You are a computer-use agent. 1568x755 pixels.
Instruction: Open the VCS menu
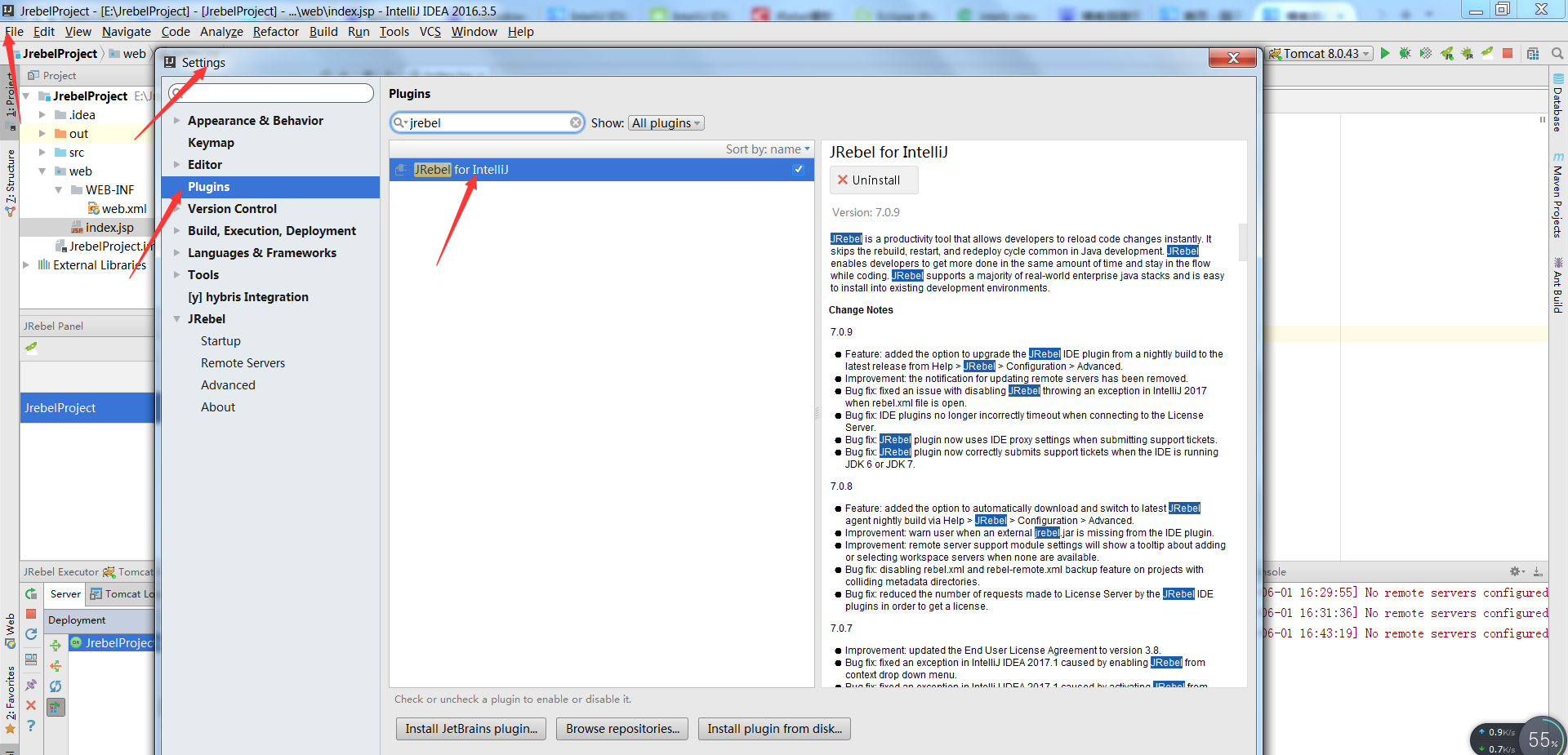(x=430, y=32)
